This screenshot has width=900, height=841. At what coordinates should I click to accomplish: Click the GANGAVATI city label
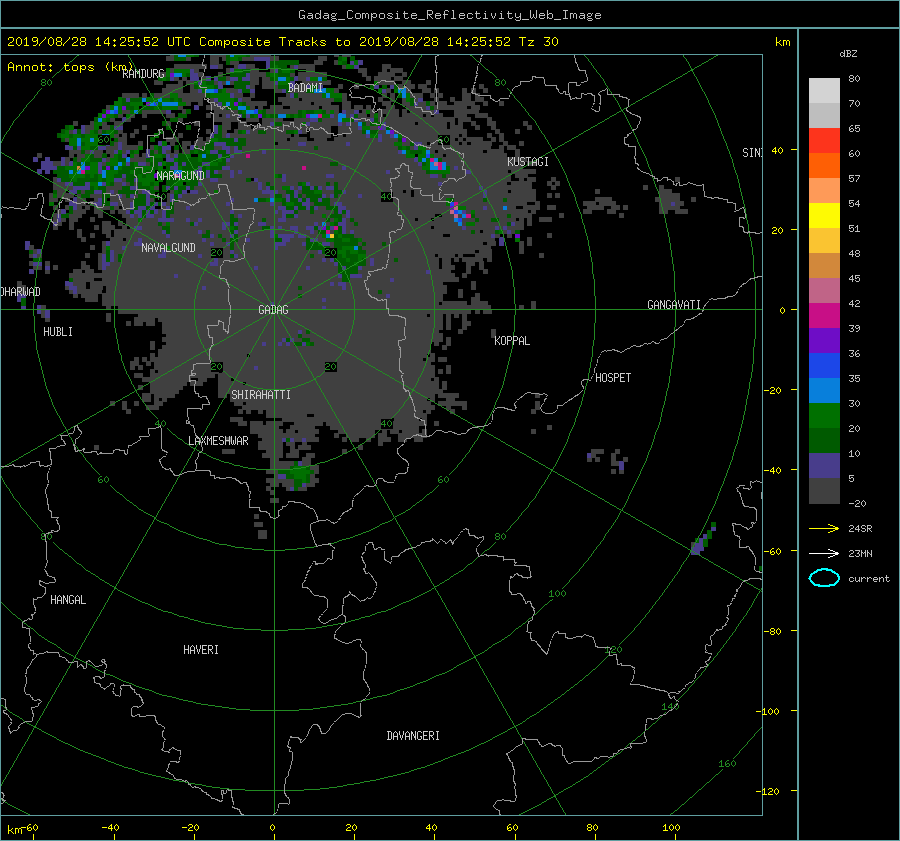[x=674, y=305]
